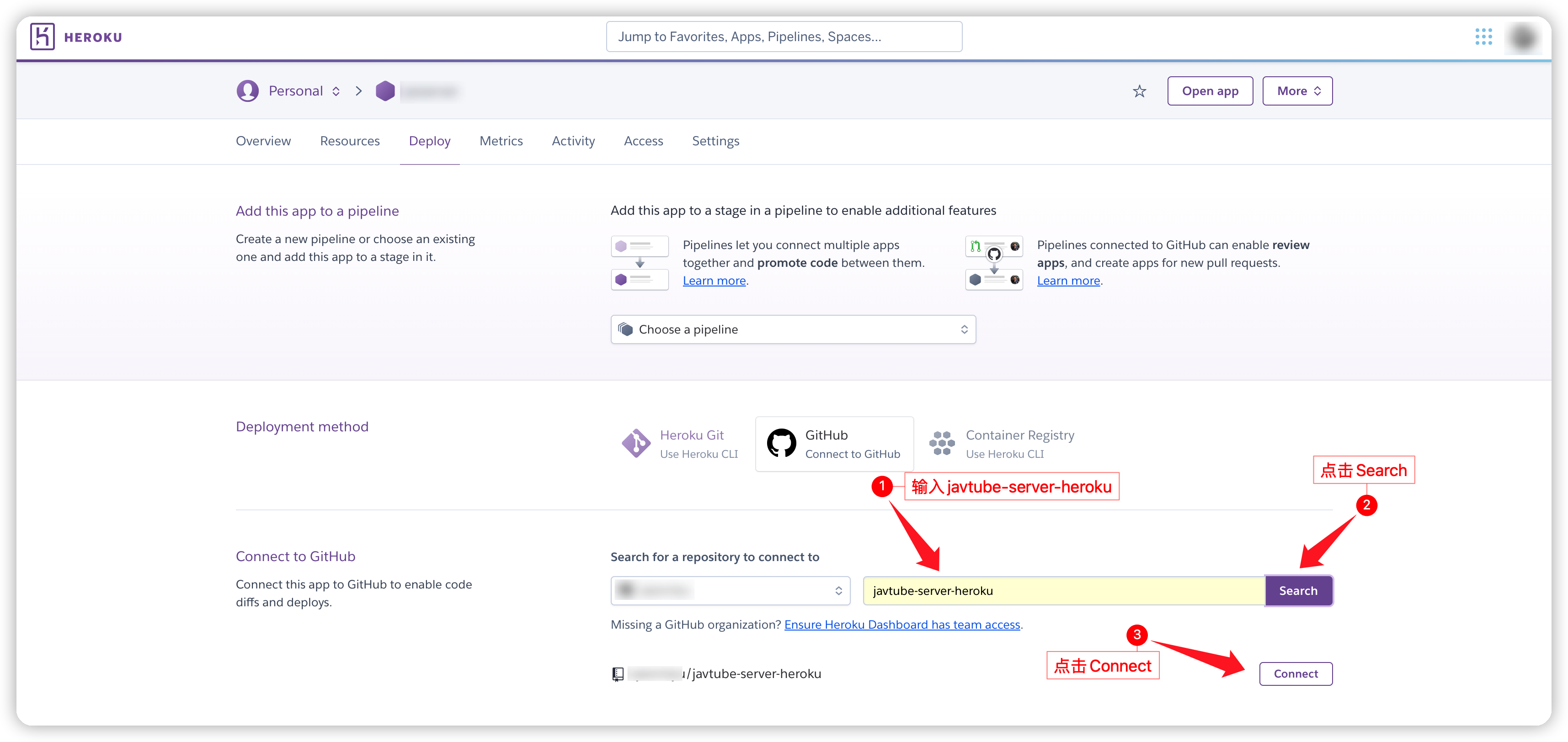Favorite the app with the star icon
1568x742 pixels.
pyautogui.click(x=1139, y=91)
